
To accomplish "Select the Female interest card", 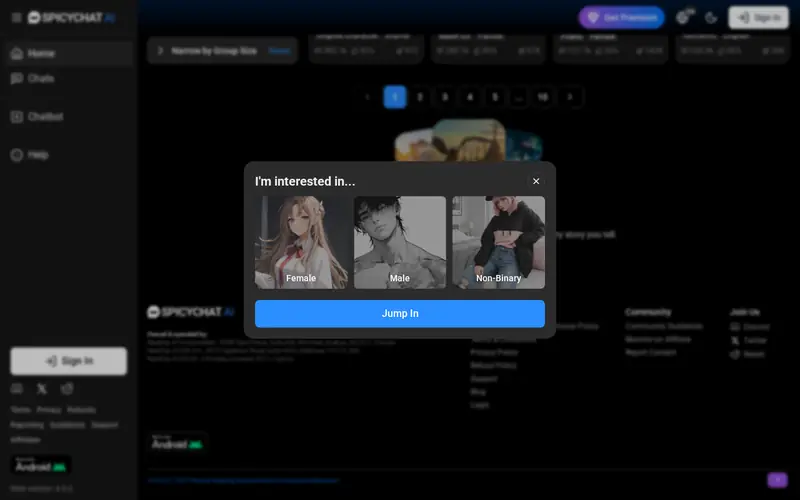I will 301,242.
